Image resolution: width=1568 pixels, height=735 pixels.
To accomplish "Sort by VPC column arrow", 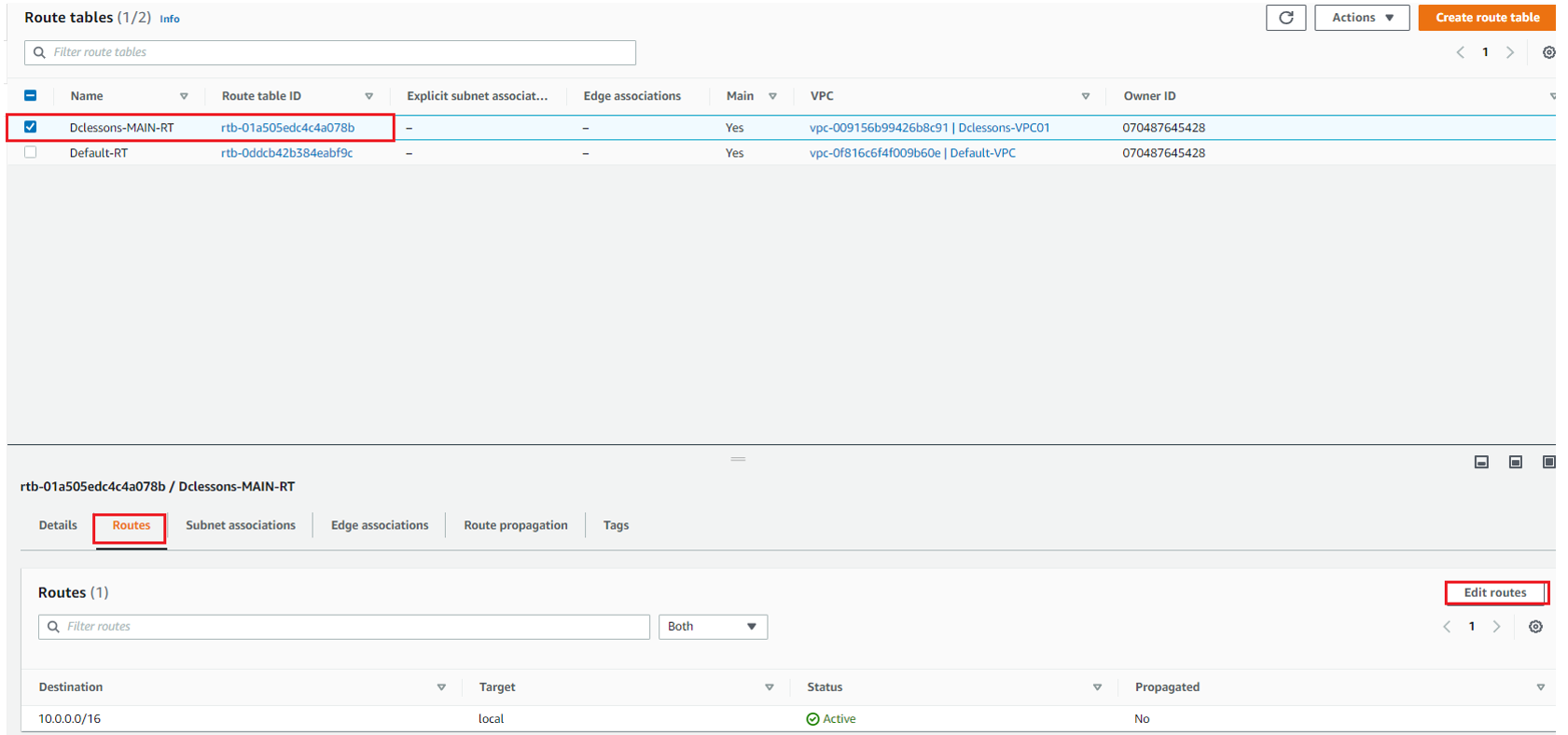I will pos(1085,96).
